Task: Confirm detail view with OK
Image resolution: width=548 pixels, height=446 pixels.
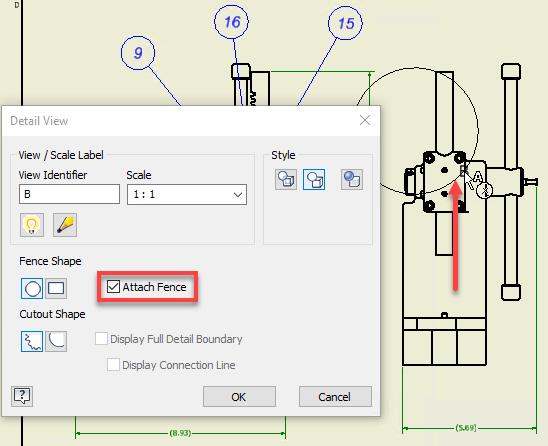Action: pos(239,397)
